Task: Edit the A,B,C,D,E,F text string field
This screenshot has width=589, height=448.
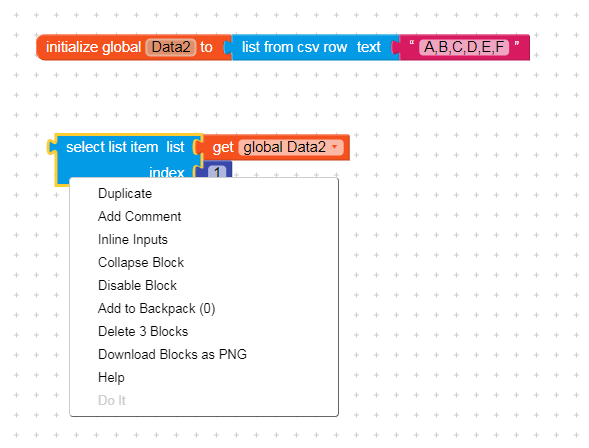Action: (464, 47)
